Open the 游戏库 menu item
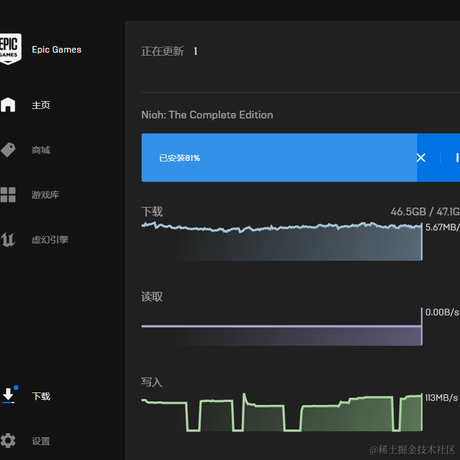The height and width of the screenshot is (460, 460). [45, 195]
